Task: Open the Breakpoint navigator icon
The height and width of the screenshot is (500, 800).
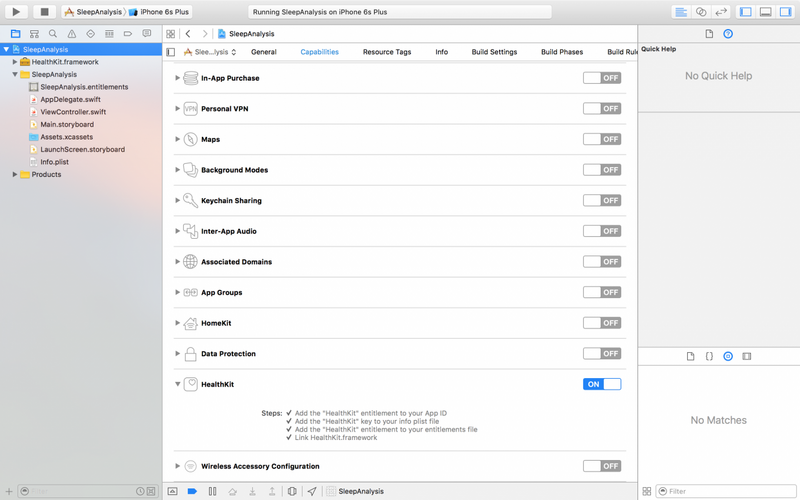Action: [128, 34]
